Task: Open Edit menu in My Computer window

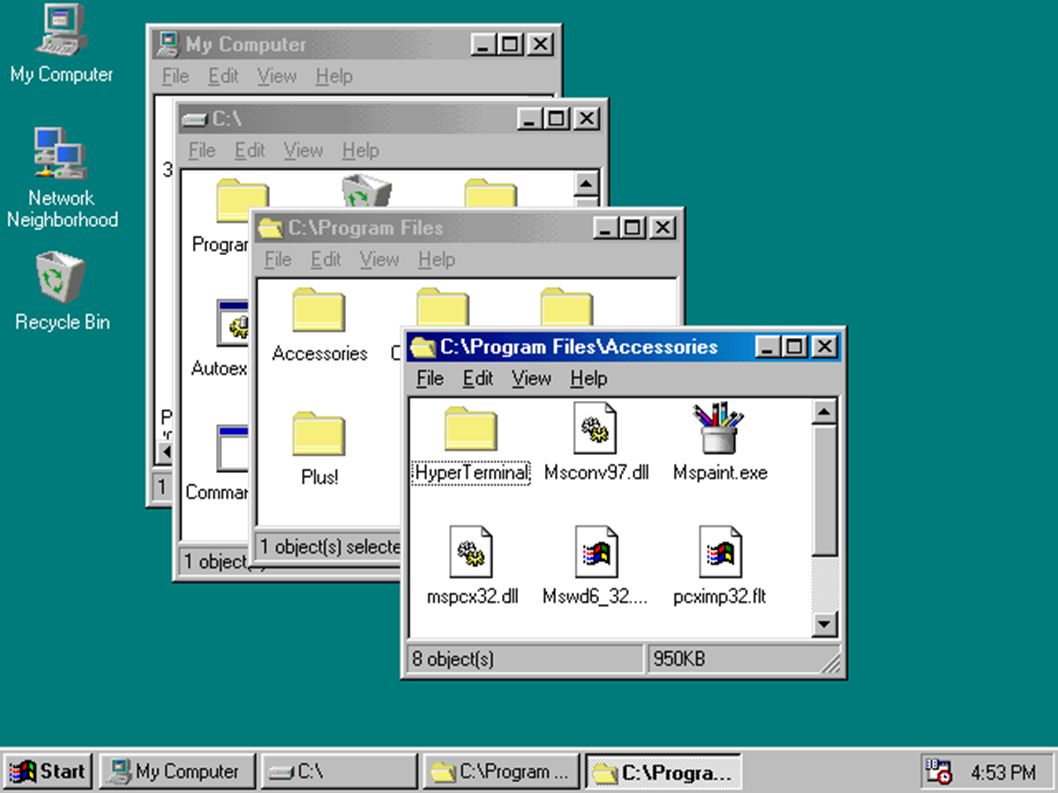Action: (x=223, y=76)
